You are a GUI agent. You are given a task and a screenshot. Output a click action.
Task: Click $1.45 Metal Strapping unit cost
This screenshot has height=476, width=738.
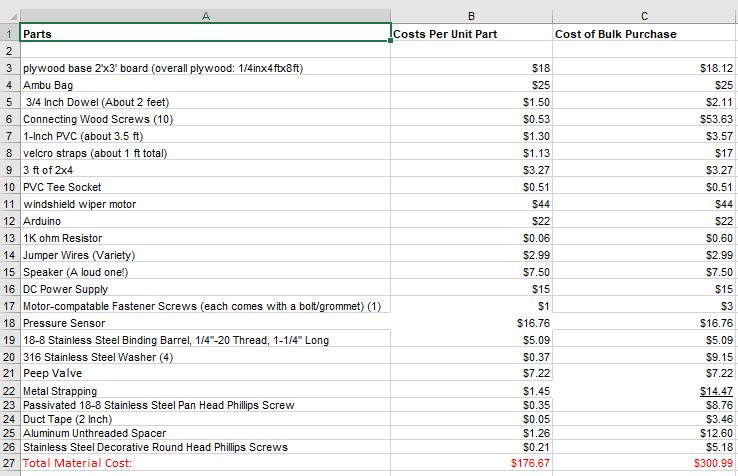click(x=472, y=390)
